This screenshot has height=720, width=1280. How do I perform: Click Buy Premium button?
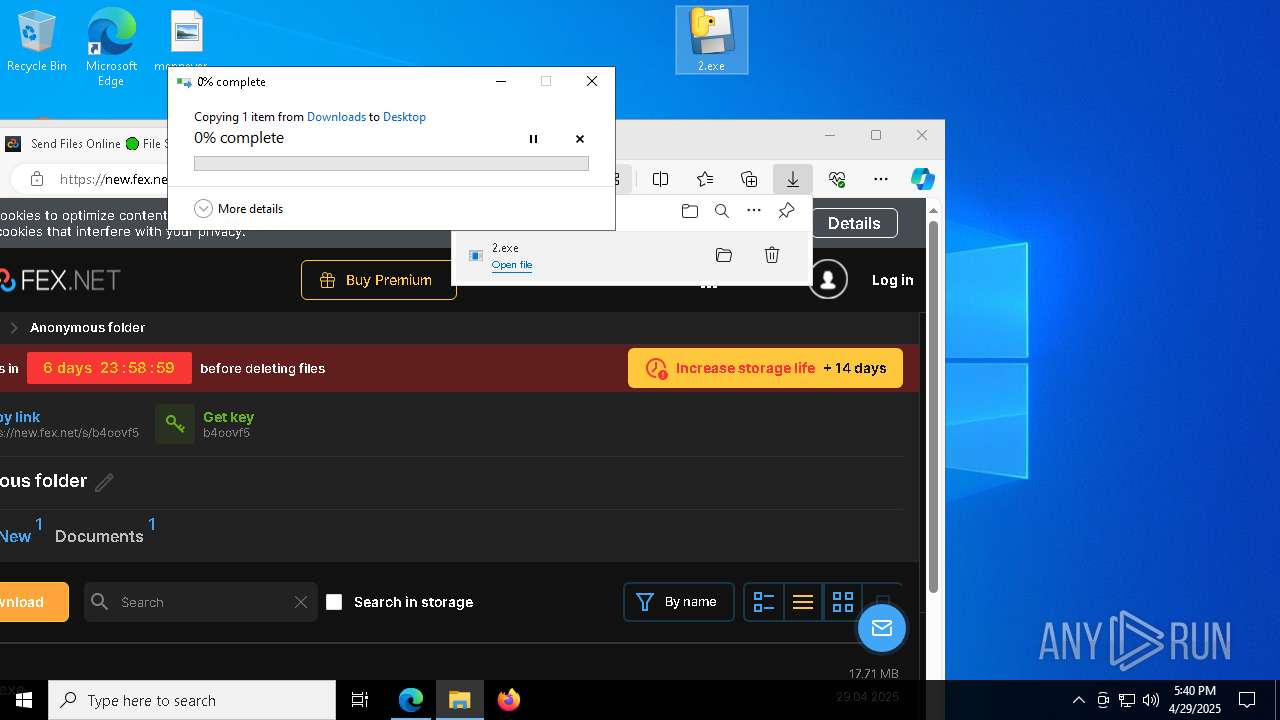[379, 280]
